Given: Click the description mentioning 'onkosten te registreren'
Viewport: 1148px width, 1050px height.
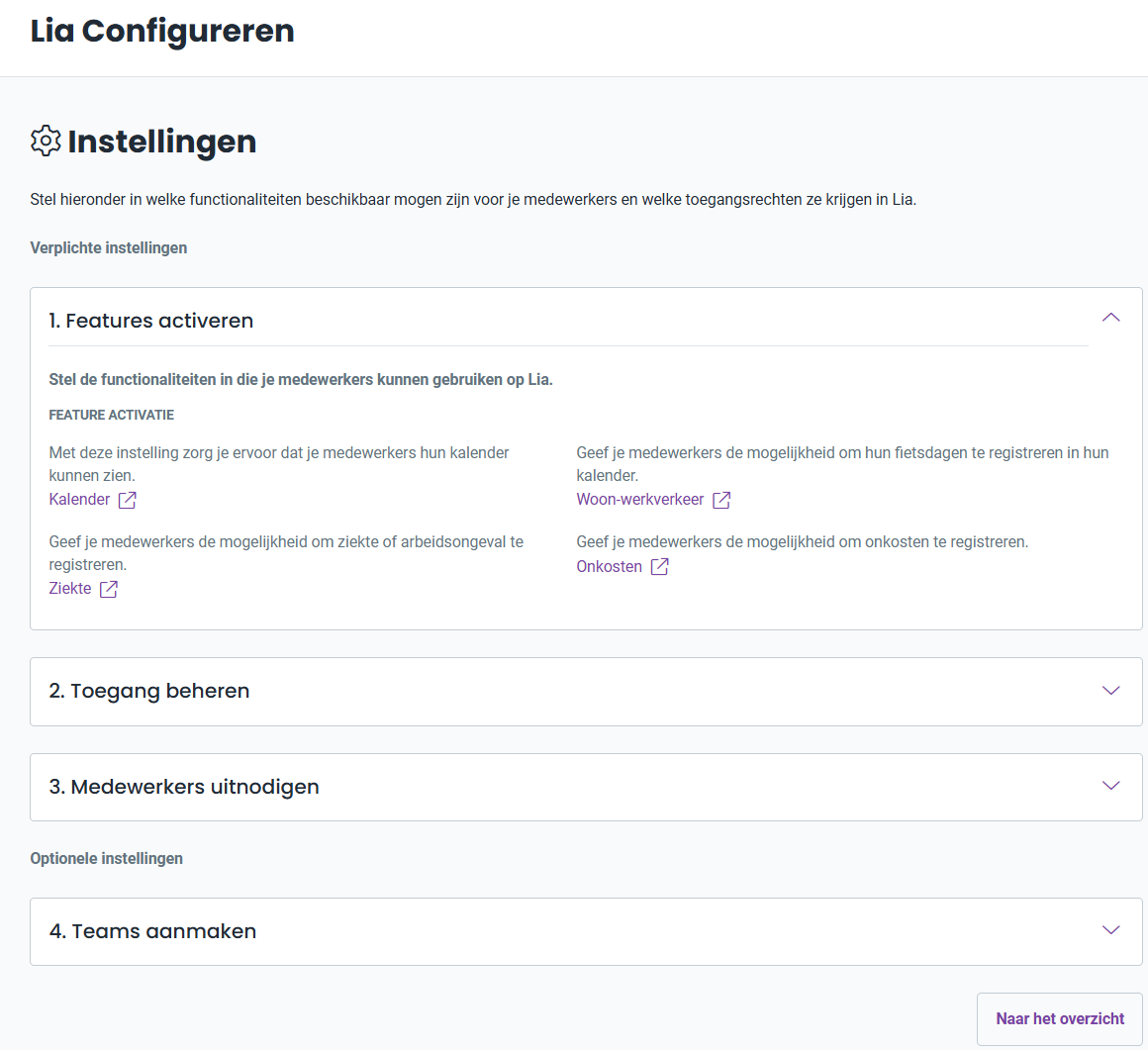Looking at the screenshot, I should [803, 542].
